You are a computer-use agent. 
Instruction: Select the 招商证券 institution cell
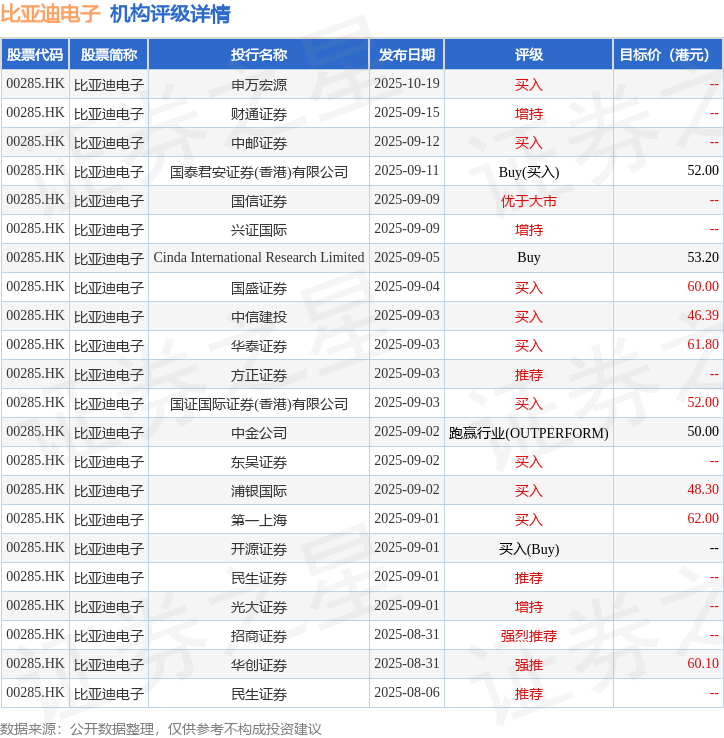(258, 635)
